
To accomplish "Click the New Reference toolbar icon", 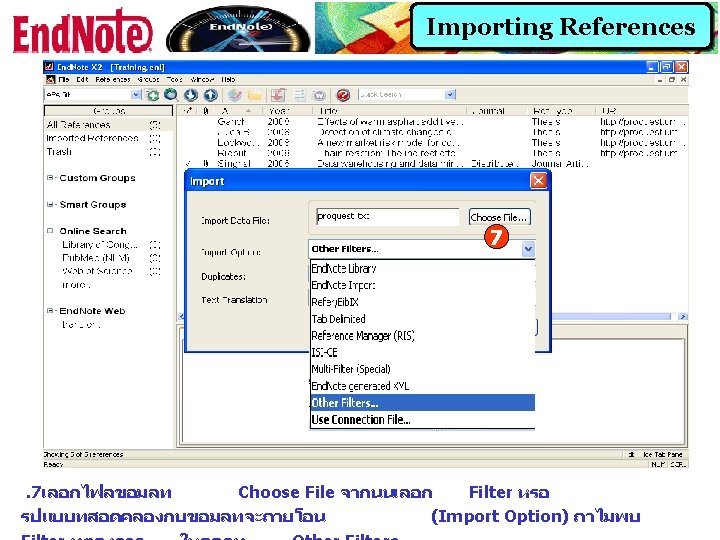I will click(152, 95).
